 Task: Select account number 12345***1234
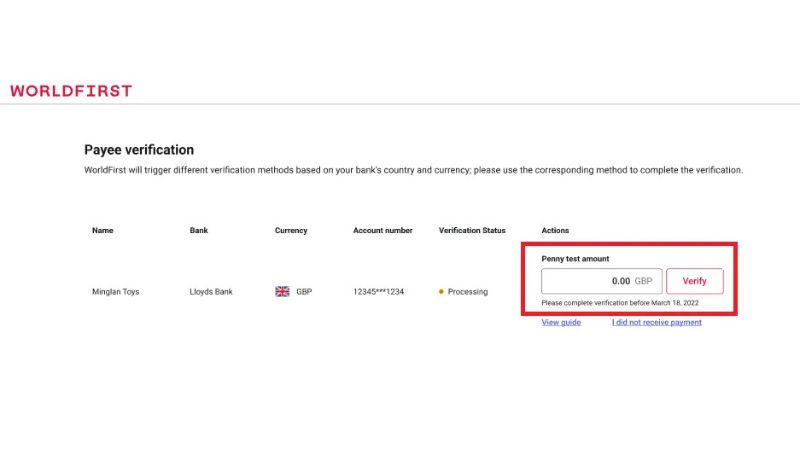click(378, 292)
